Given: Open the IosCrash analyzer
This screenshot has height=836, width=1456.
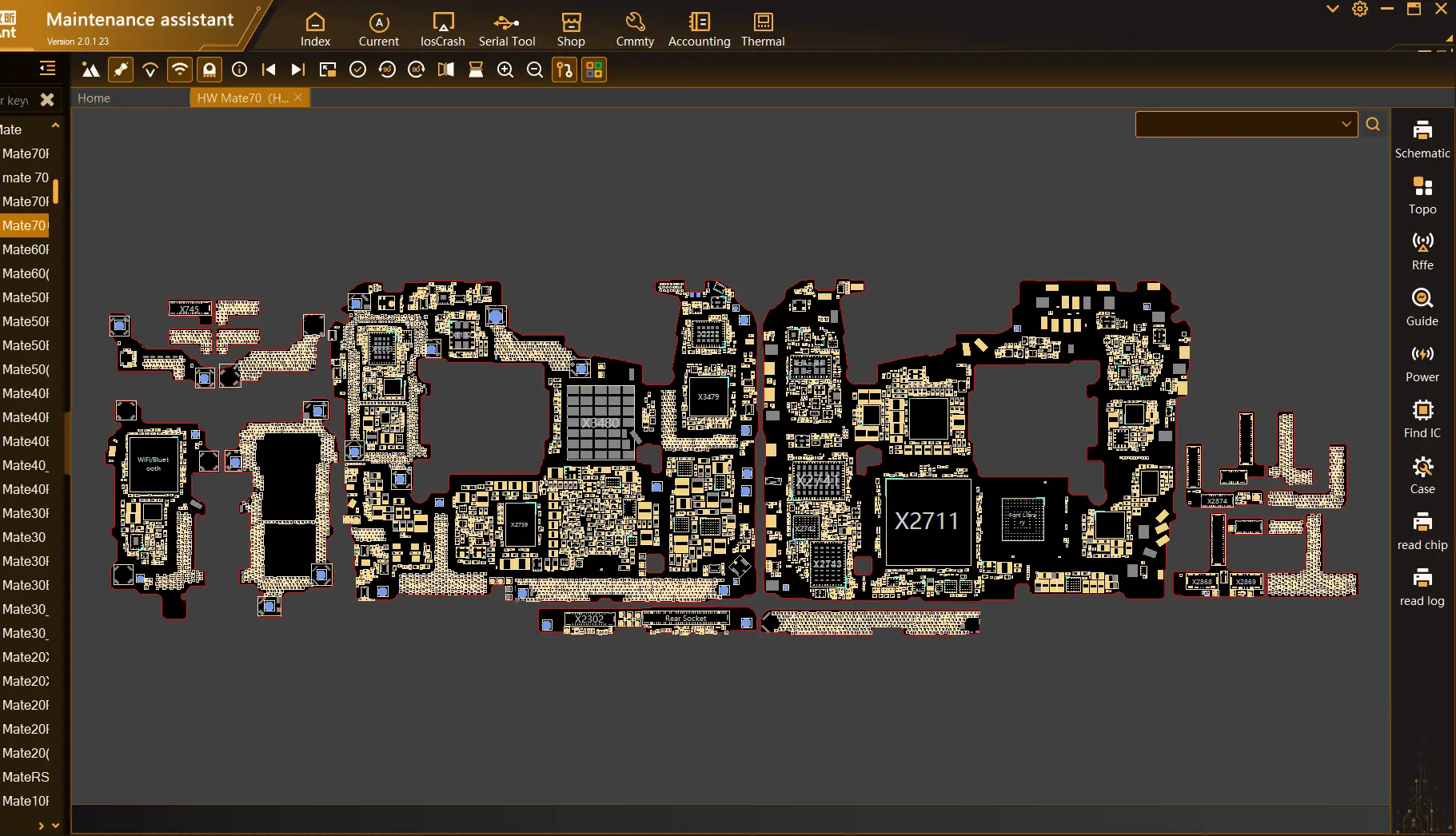Looking at the screenshot, I should 443,30.
